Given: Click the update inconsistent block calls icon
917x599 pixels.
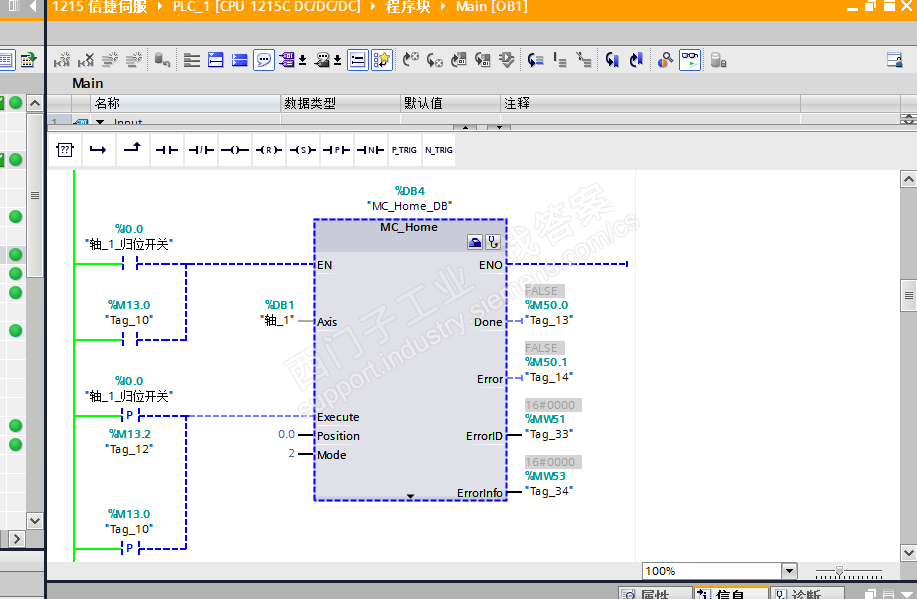Looking at the screenshot, I should 506,60.
